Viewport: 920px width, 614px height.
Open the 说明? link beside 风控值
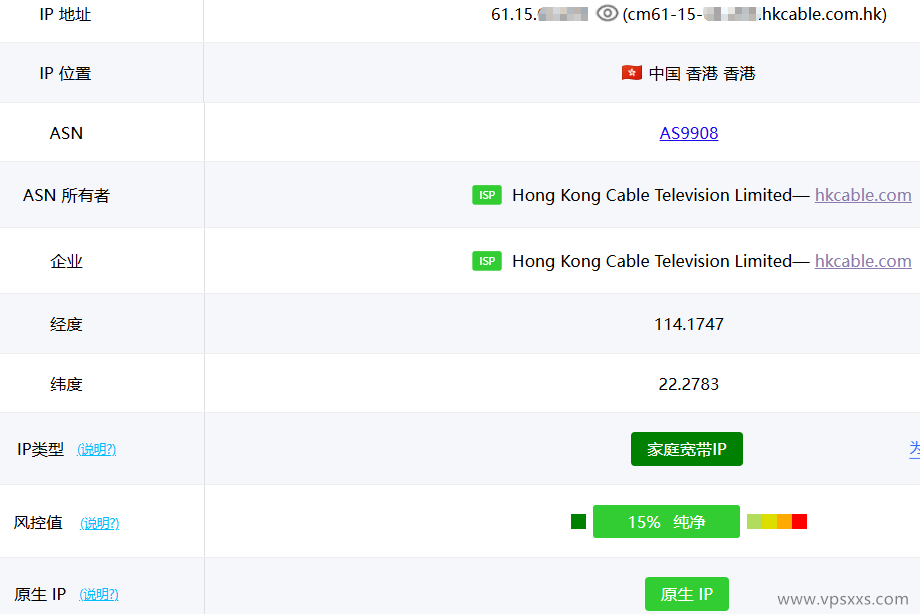[99, 522]
